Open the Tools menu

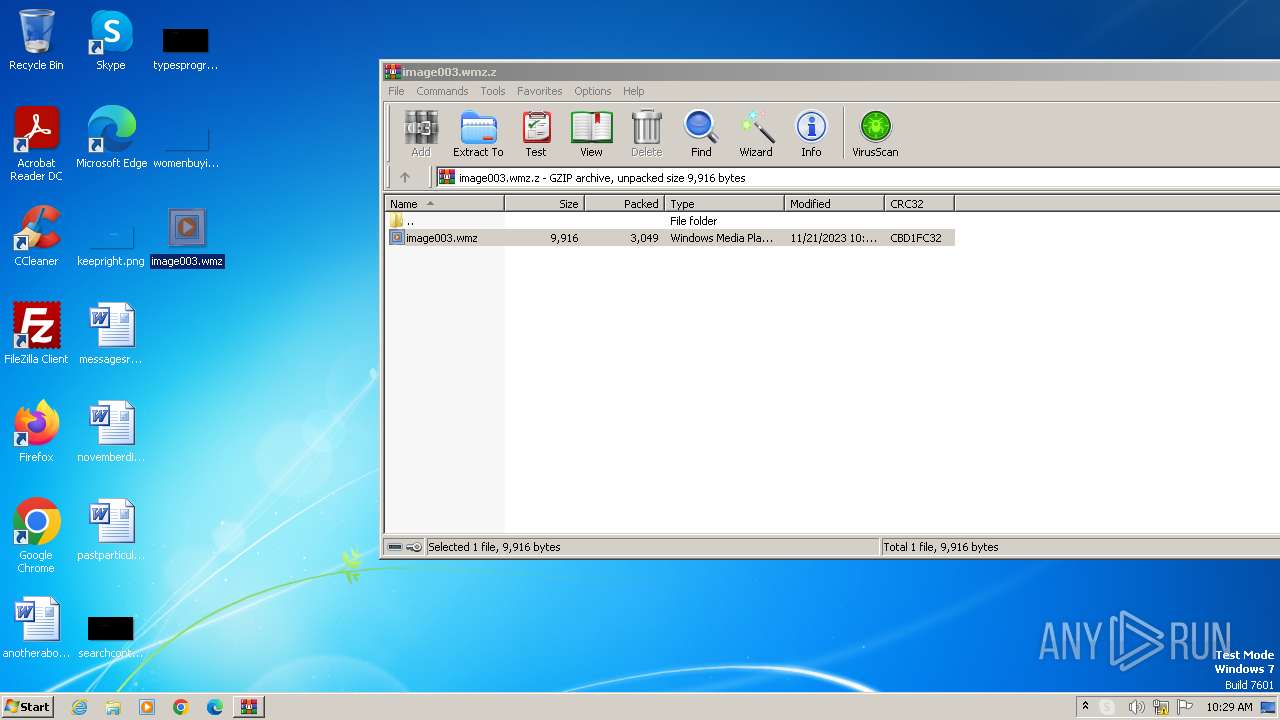tap(493, 91)
